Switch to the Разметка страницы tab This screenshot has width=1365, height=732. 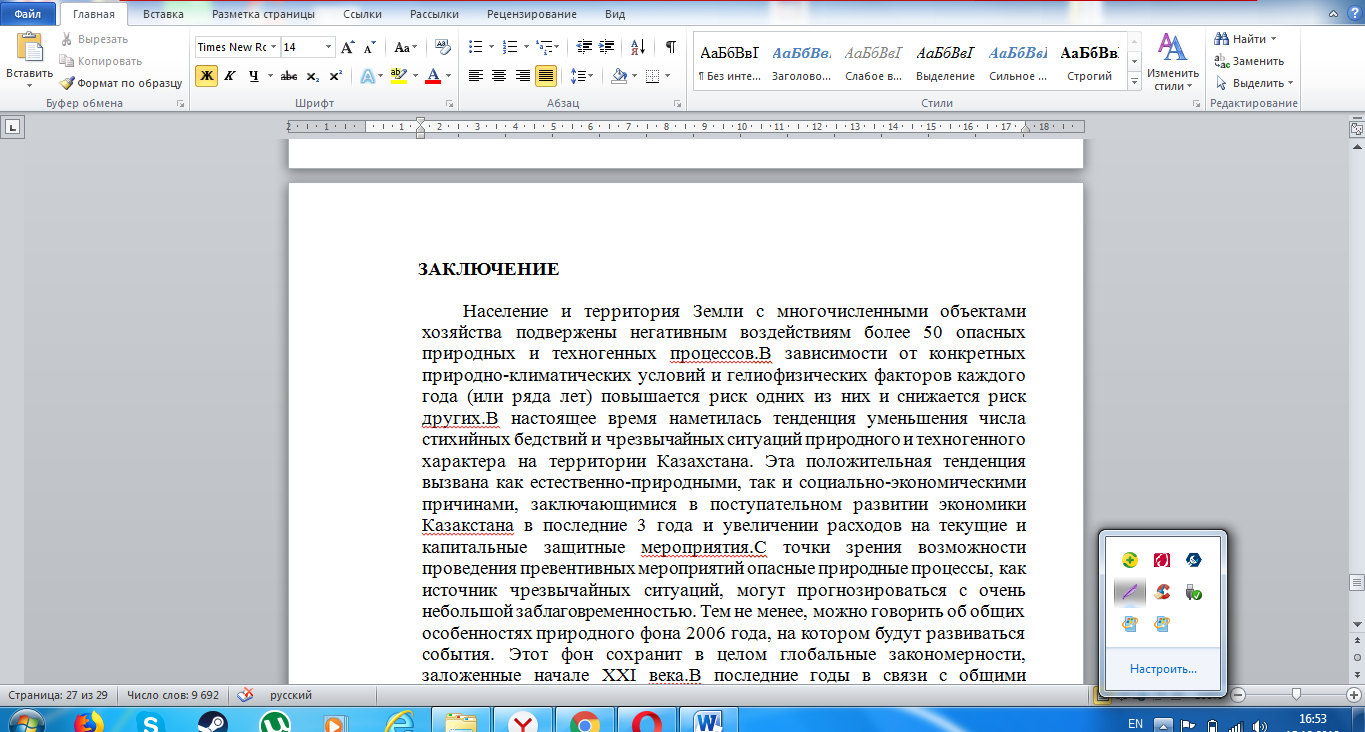tap(263, 15)
